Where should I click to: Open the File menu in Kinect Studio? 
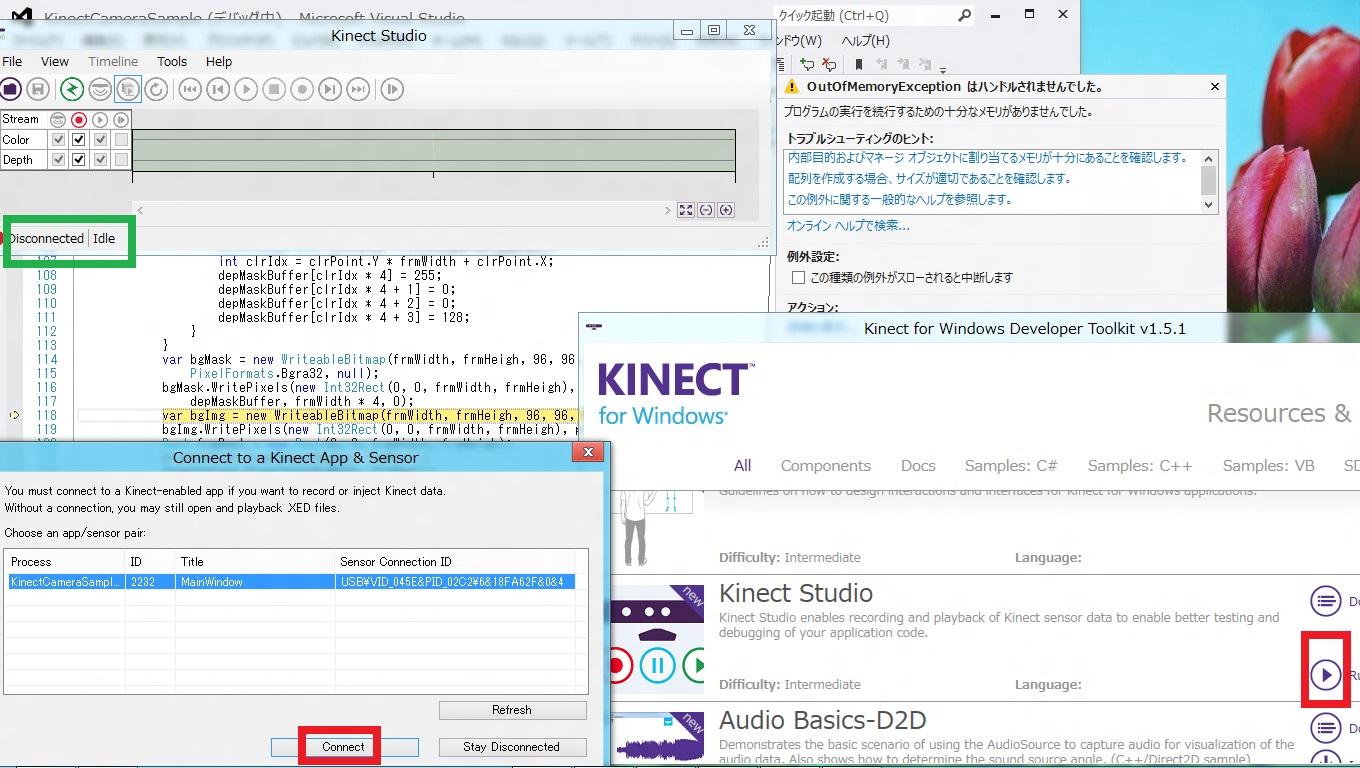tap(12, 61)
